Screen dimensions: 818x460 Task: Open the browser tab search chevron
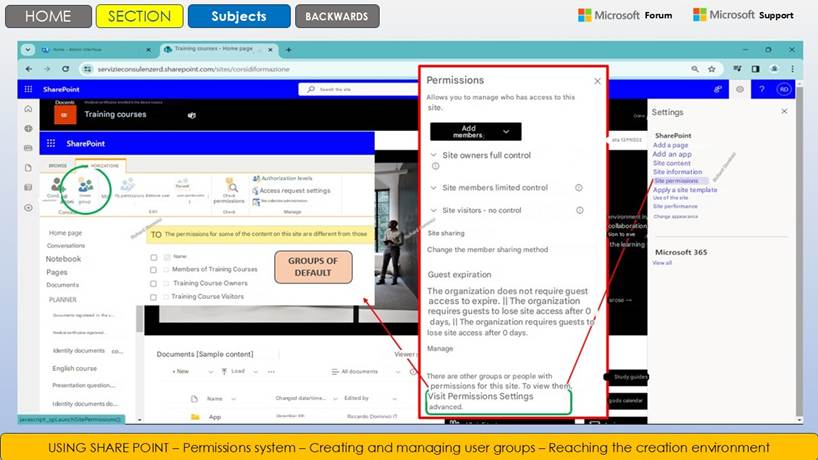28,50
